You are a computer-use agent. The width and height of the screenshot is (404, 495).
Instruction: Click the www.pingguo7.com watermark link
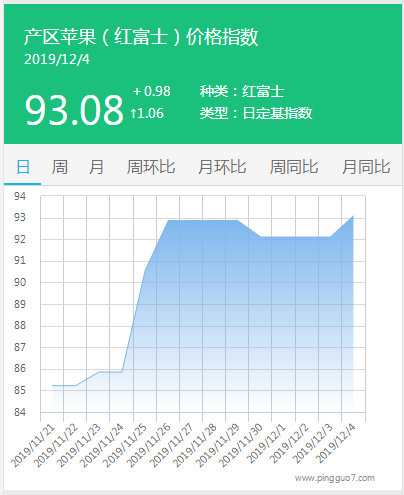coord(335,478)
